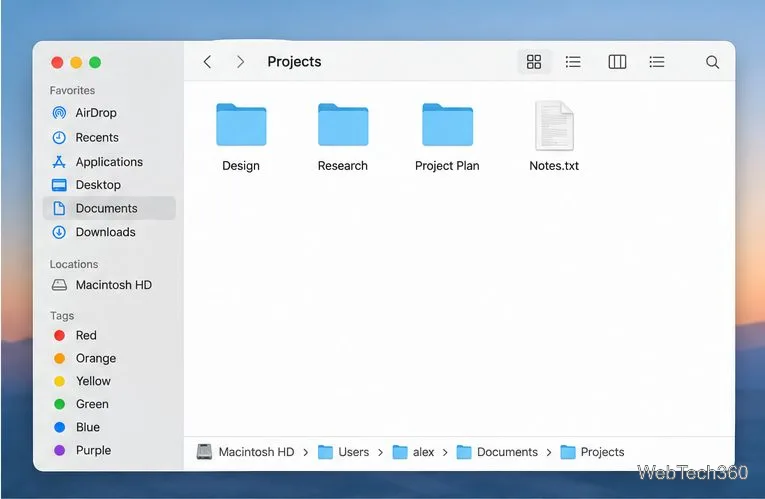
Task: Click the alex folder icon in path bar
Action: click(400, 452)
